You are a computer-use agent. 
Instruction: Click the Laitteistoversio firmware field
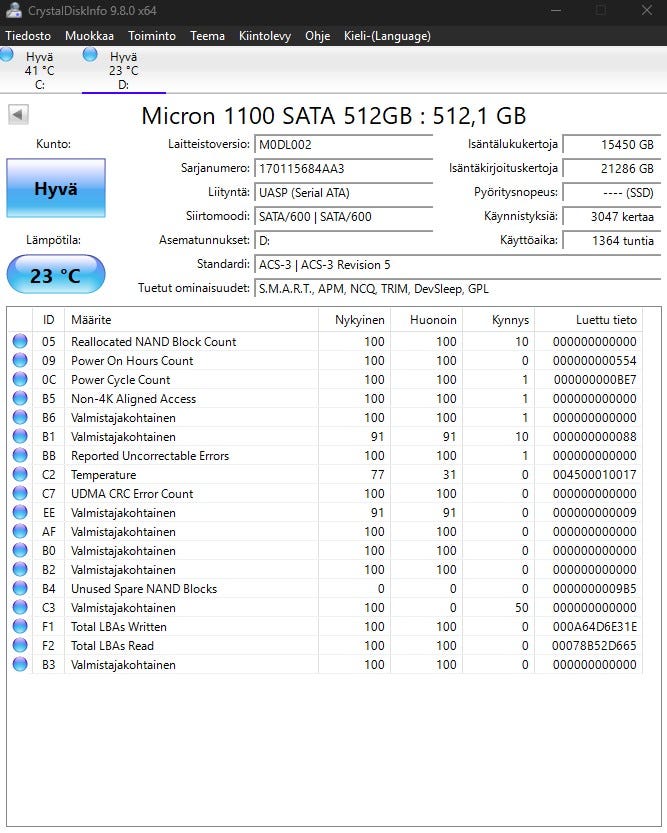[343, 144]
